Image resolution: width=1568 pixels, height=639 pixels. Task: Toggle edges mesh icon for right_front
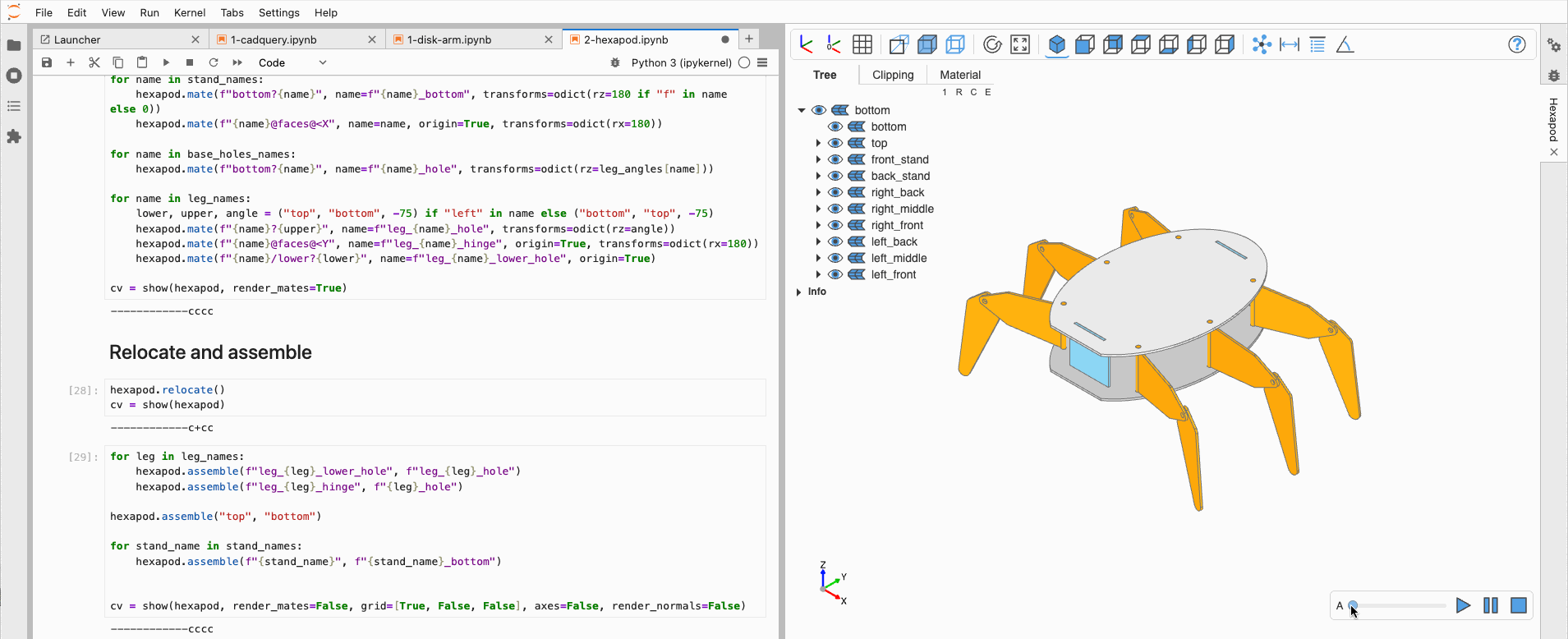pyautogui.click(x=857, y=225)
